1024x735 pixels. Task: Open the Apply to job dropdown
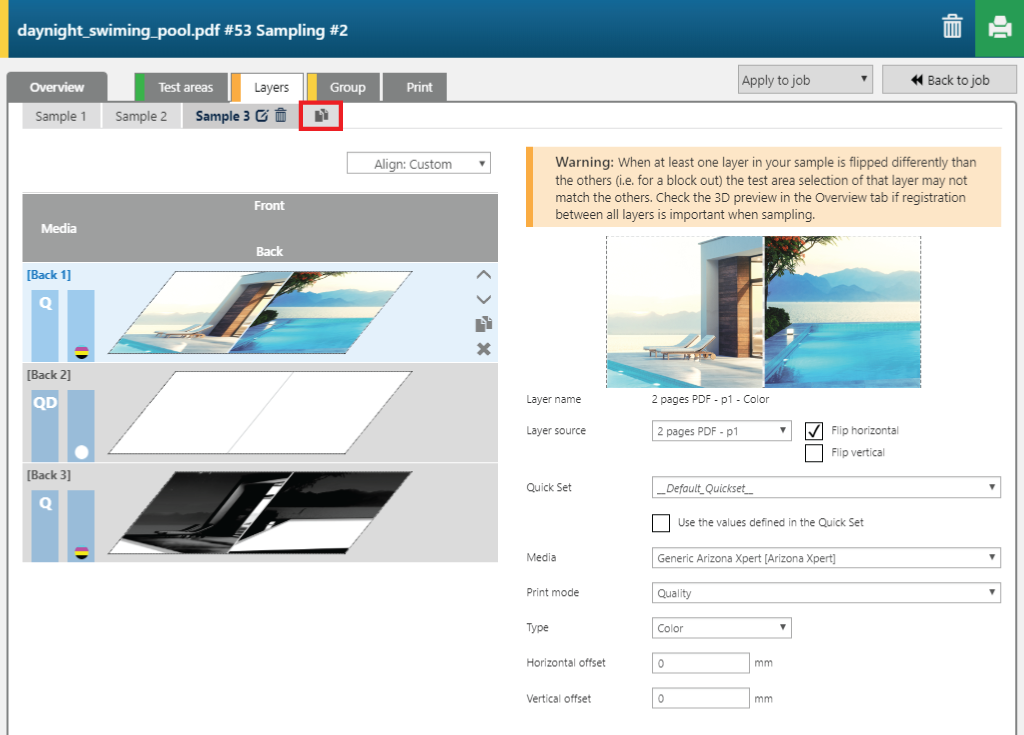805,80
